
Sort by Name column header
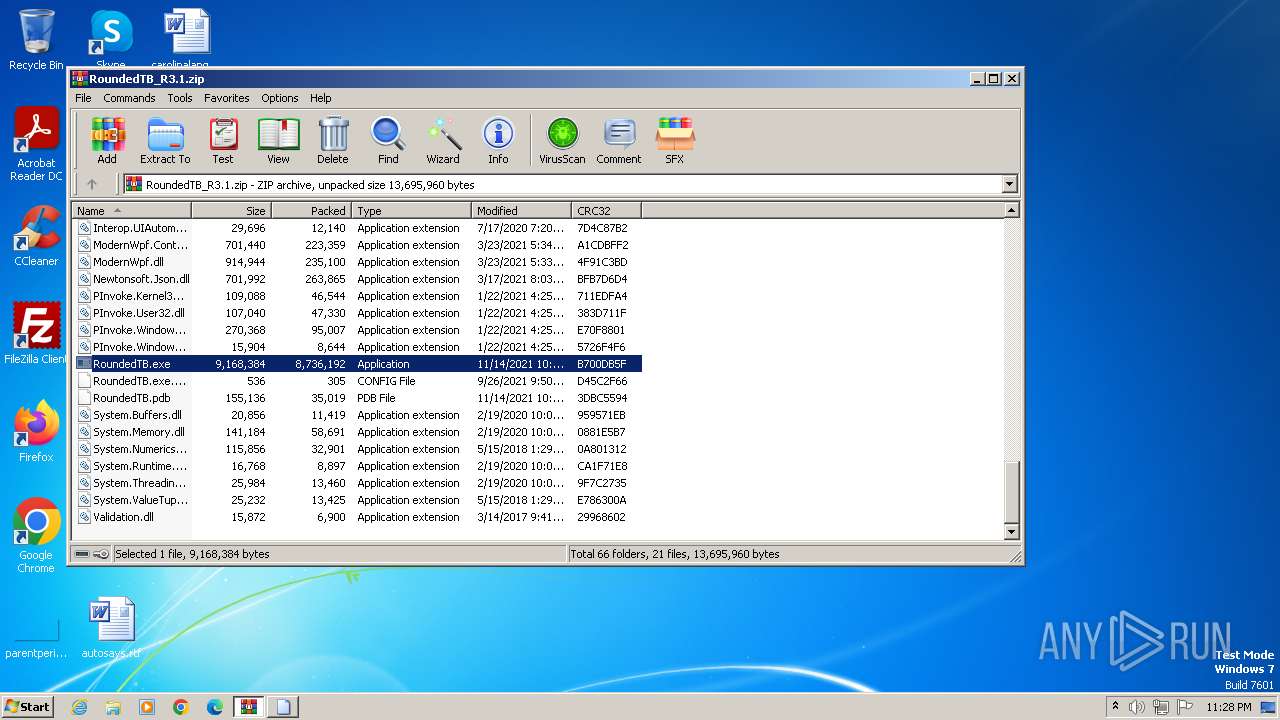pos(132,211)
